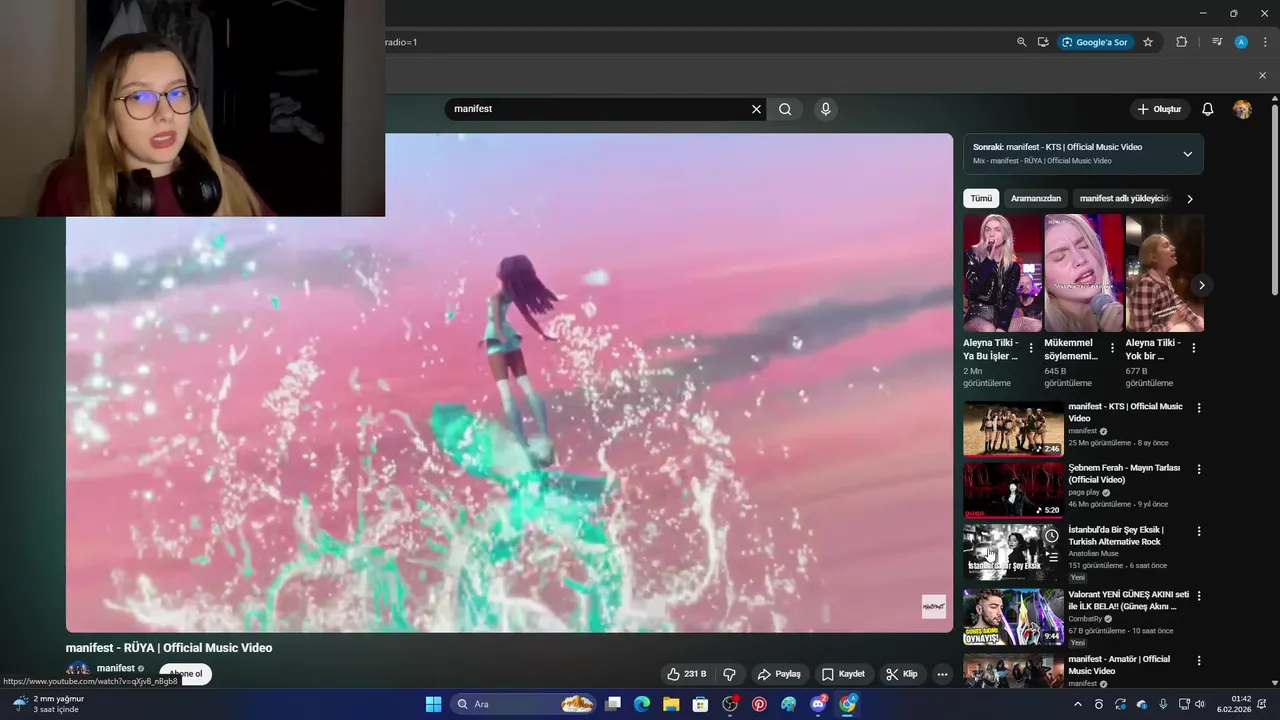The height and width of the screenshot is (720, 1280).
Task: Start voice search with the microphone
Action: pyautogui.click(x=825, y=109)
